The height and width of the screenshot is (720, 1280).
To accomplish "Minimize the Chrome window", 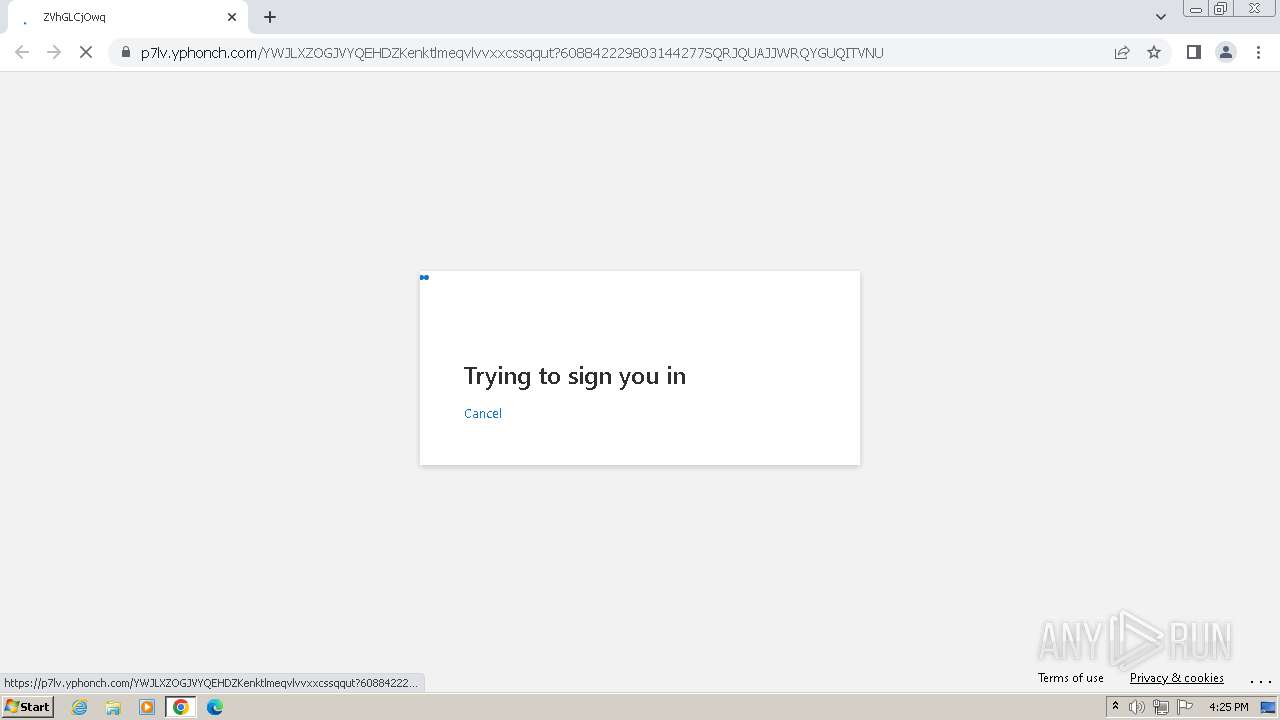I will (1196, 9).
